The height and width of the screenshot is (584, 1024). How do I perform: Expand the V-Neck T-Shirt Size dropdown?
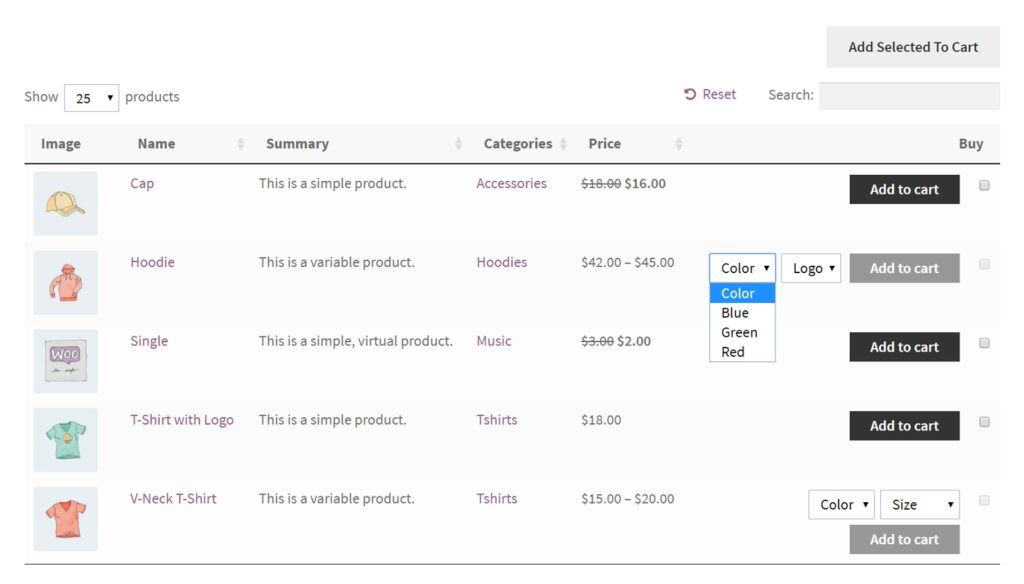[919, 505]
